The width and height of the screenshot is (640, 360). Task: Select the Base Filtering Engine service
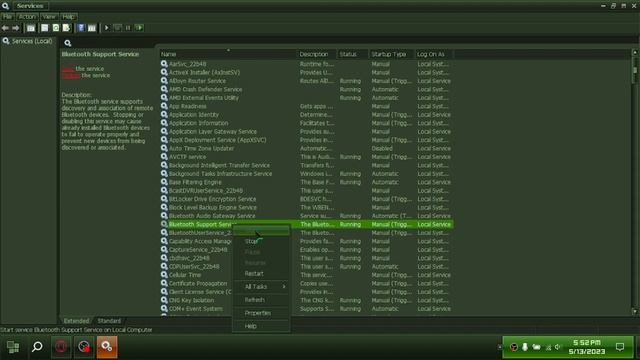pyautogui.click(x=306, y=182)
